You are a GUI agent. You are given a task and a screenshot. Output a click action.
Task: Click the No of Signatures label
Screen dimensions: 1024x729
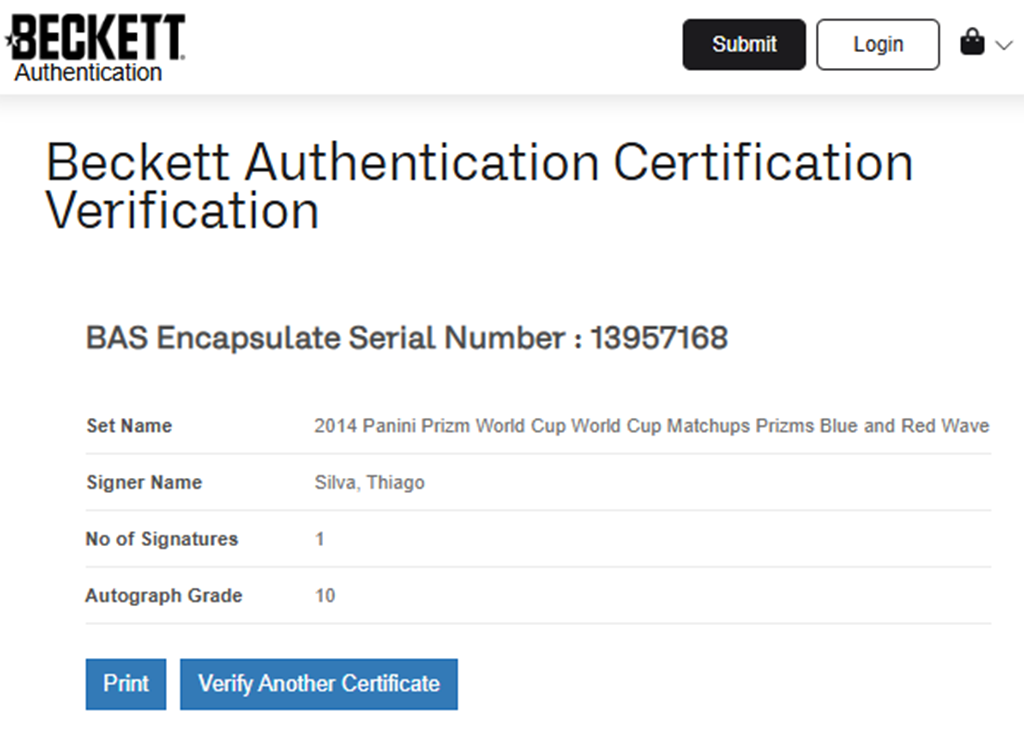[x=162, y=539]
